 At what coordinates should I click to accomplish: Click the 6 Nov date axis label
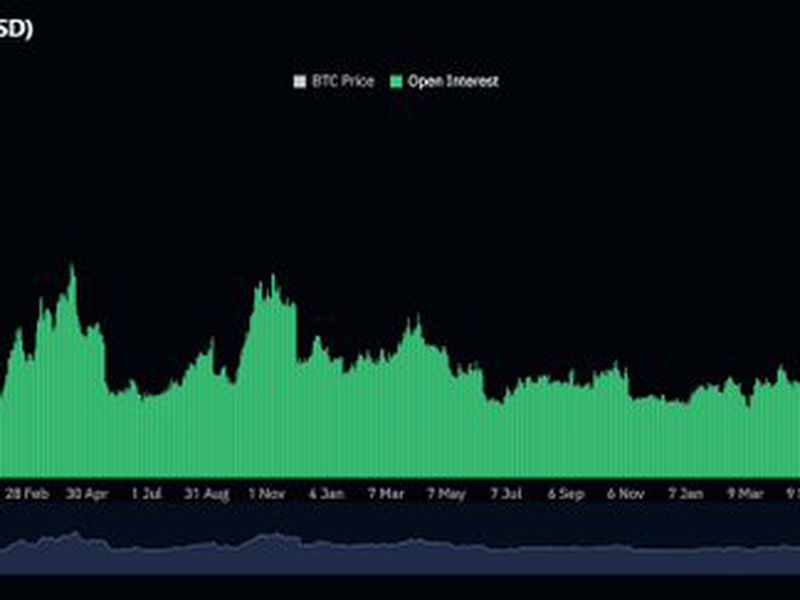(x=626, y=493)
